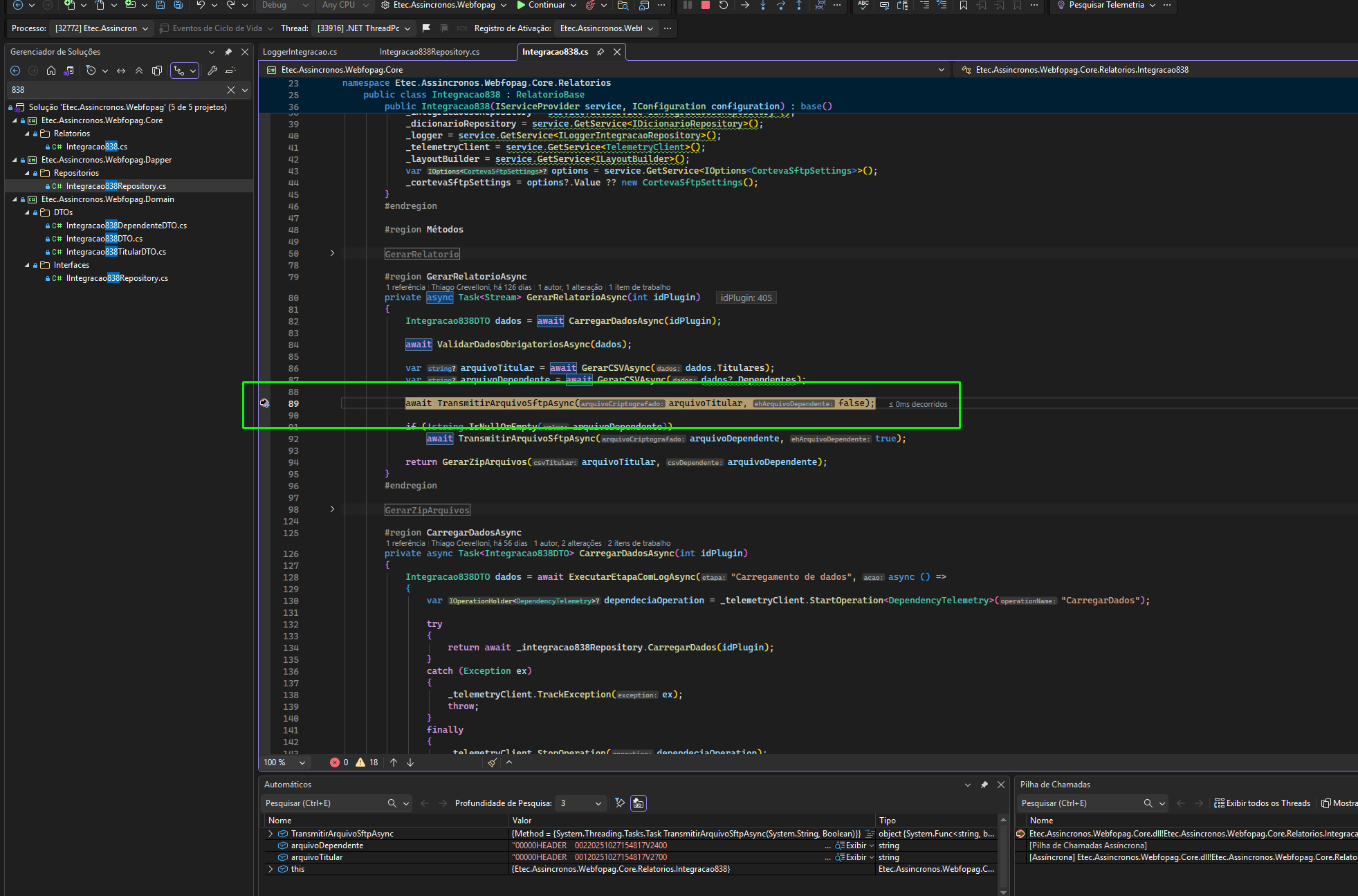Click the Step Into debug arrow icon
This screenshot has width=1358, height=896.
click(x=762, y=5)
